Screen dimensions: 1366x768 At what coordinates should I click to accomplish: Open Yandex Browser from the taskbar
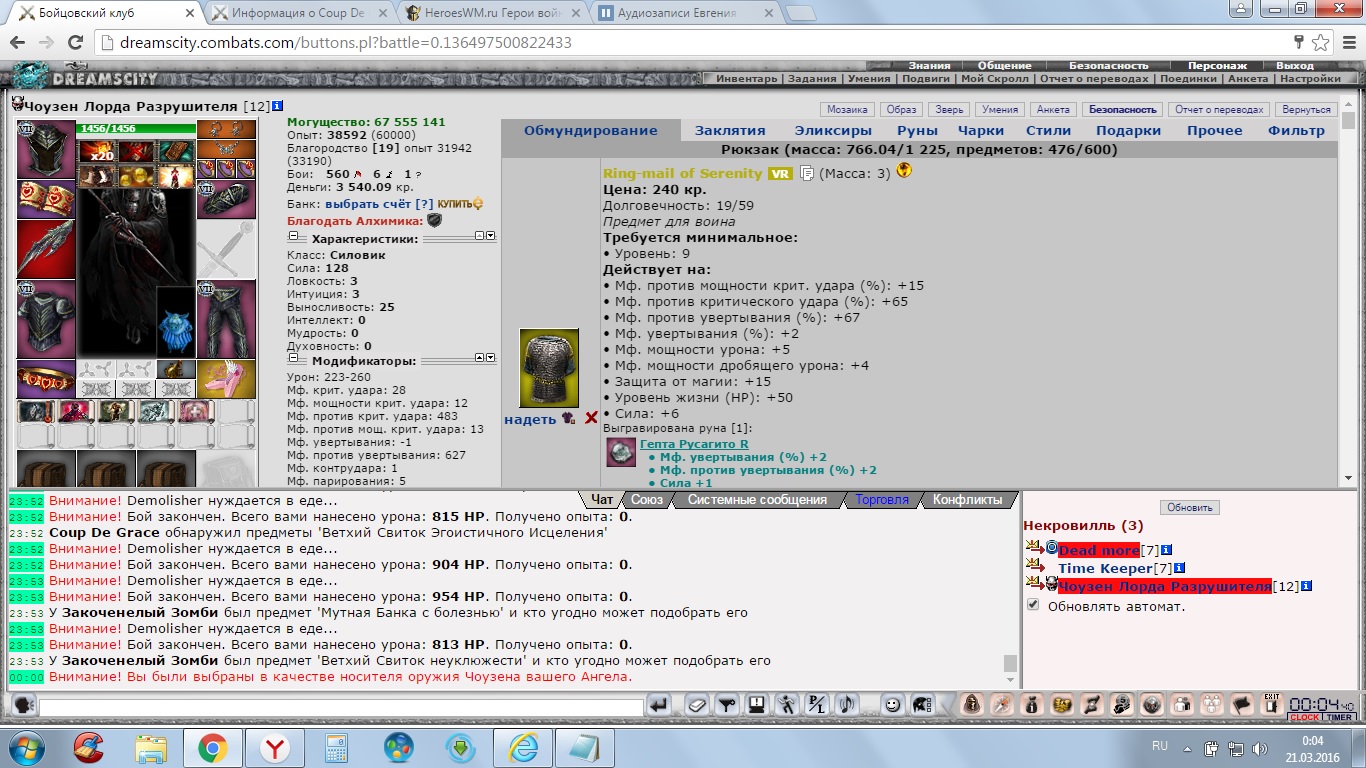point(274,747)
